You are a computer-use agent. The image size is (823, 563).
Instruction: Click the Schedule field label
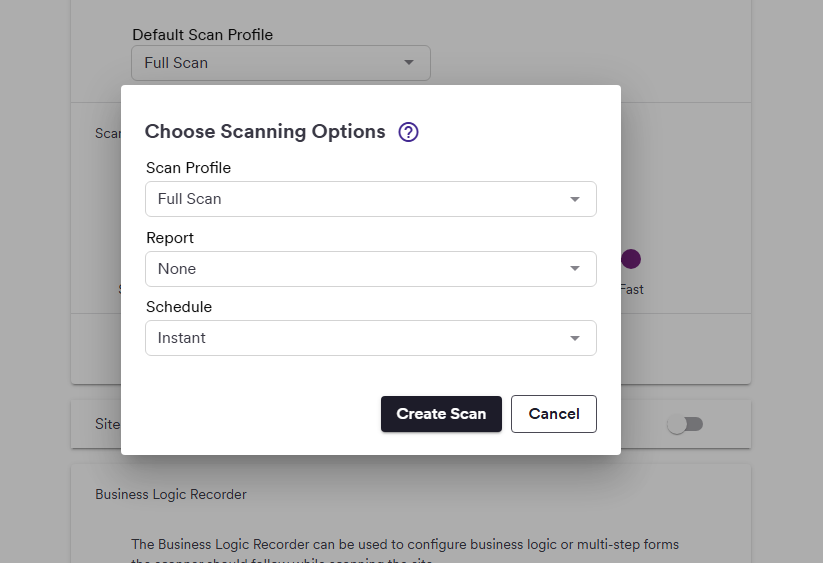click(x=179, y=307)
